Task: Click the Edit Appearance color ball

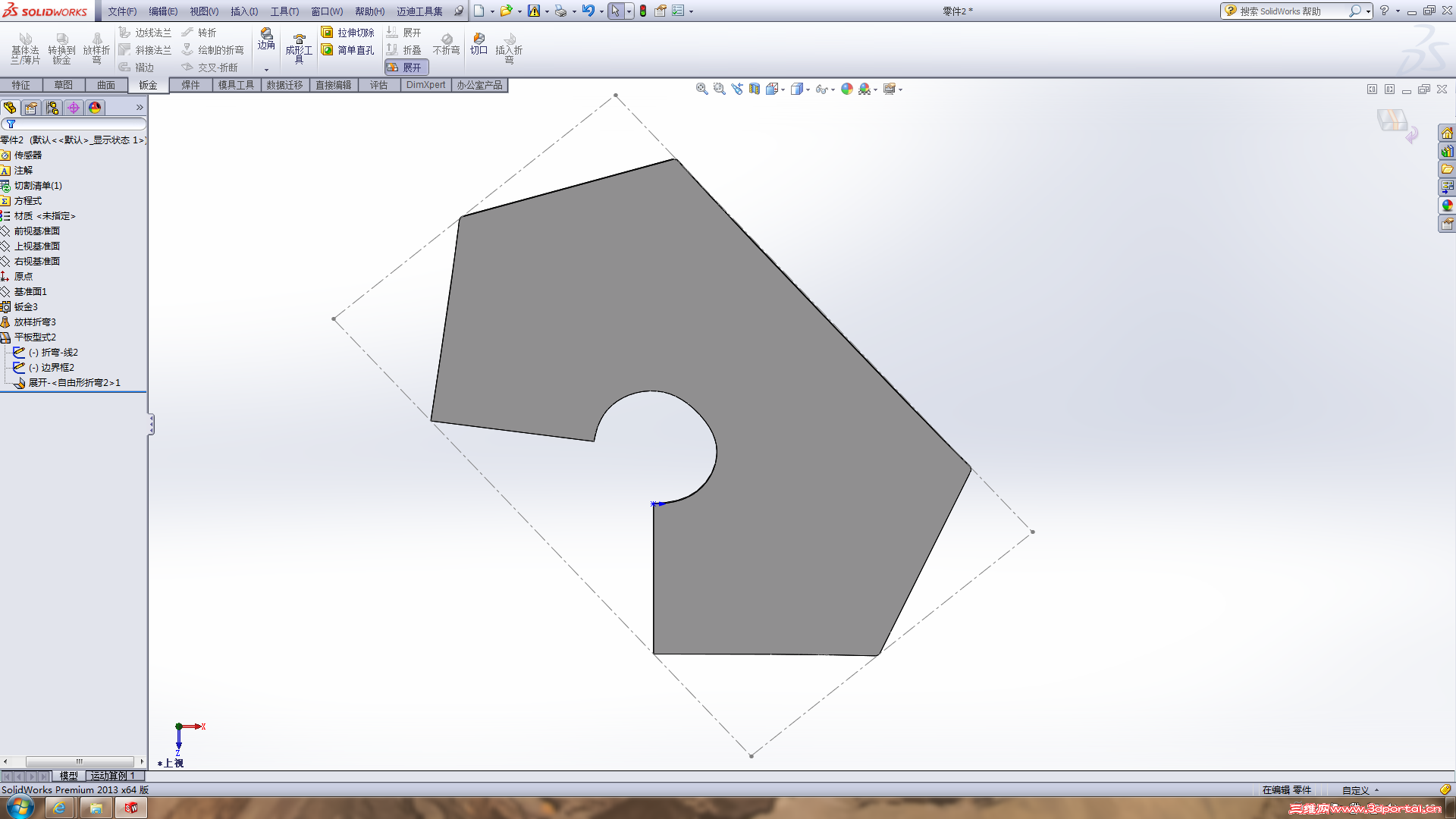Action: coord(846,89)
